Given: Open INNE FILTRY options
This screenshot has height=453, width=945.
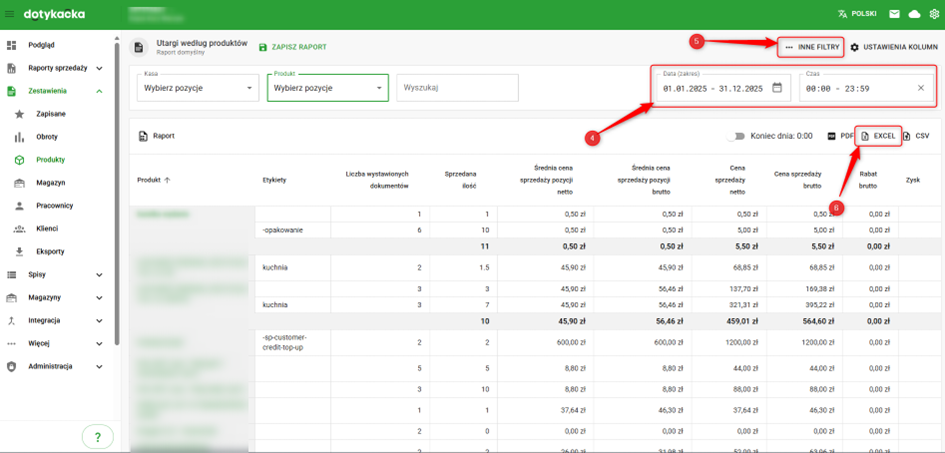Looking at the screenshot, I should (811, 46).
